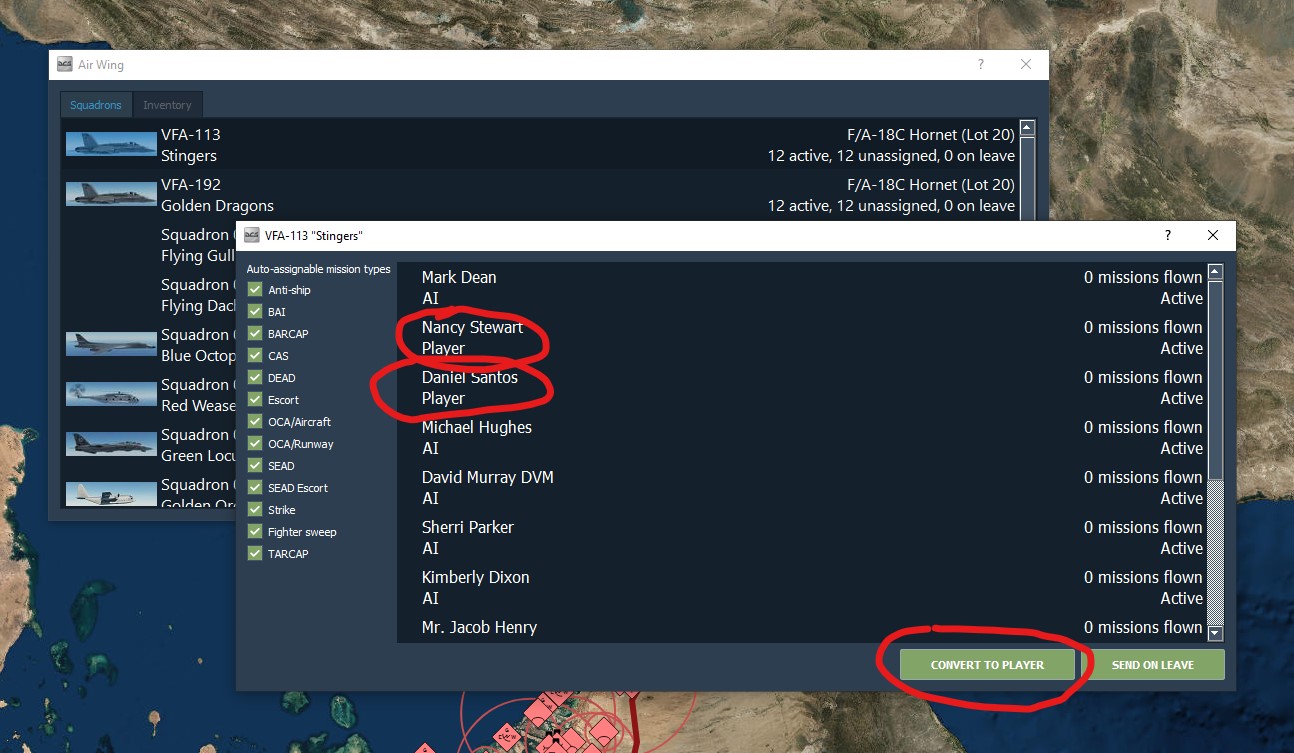Image resolution: width=1294 pixels, height=753 pixels.
Task: Select pilot Sherri Parker
Action: pos(802,537)
